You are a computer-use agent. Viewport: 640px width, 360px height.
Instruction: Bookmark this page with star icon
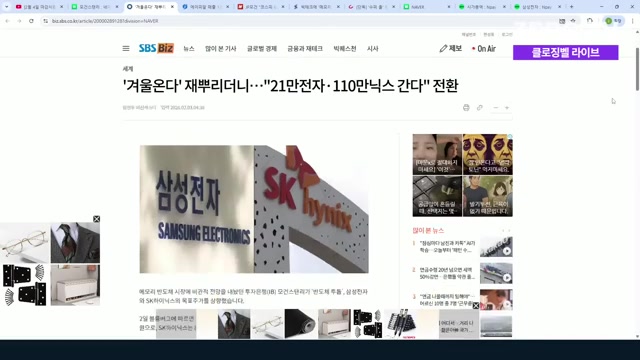573,21
